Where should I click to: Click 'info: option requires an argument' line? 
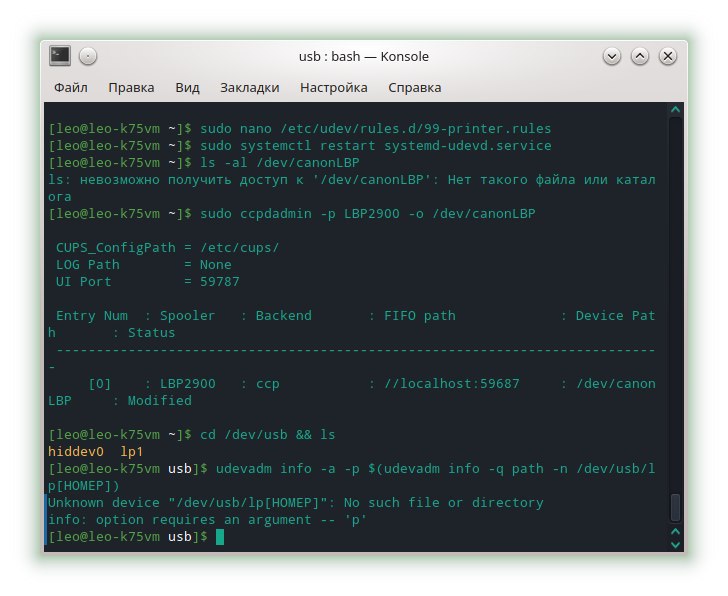(x=208, y=520)
